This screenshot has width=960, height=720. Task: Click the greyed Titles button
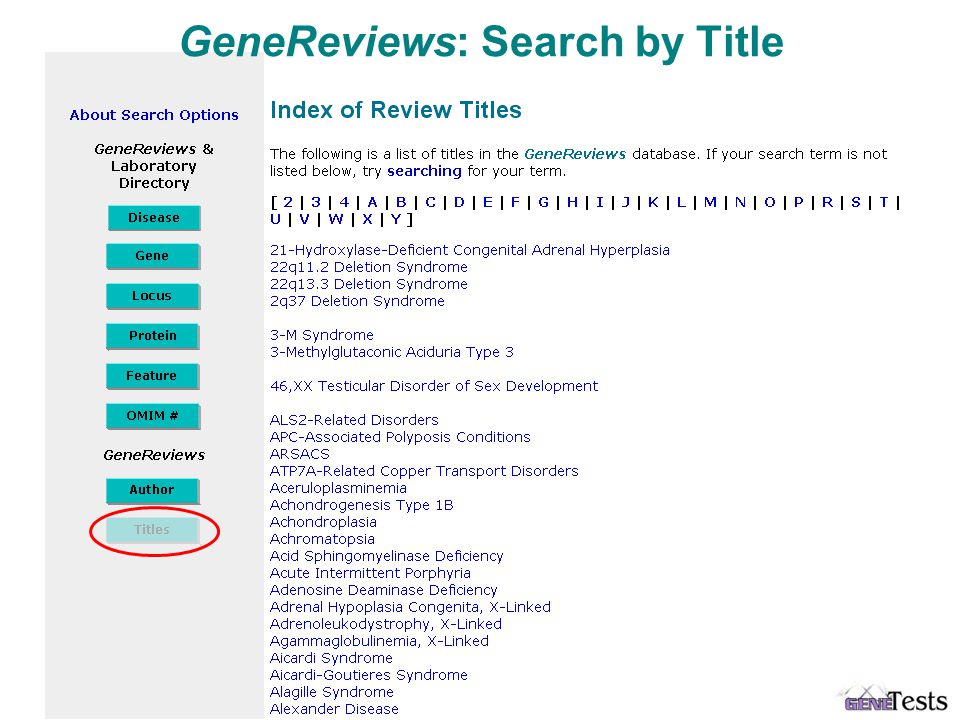152,530
